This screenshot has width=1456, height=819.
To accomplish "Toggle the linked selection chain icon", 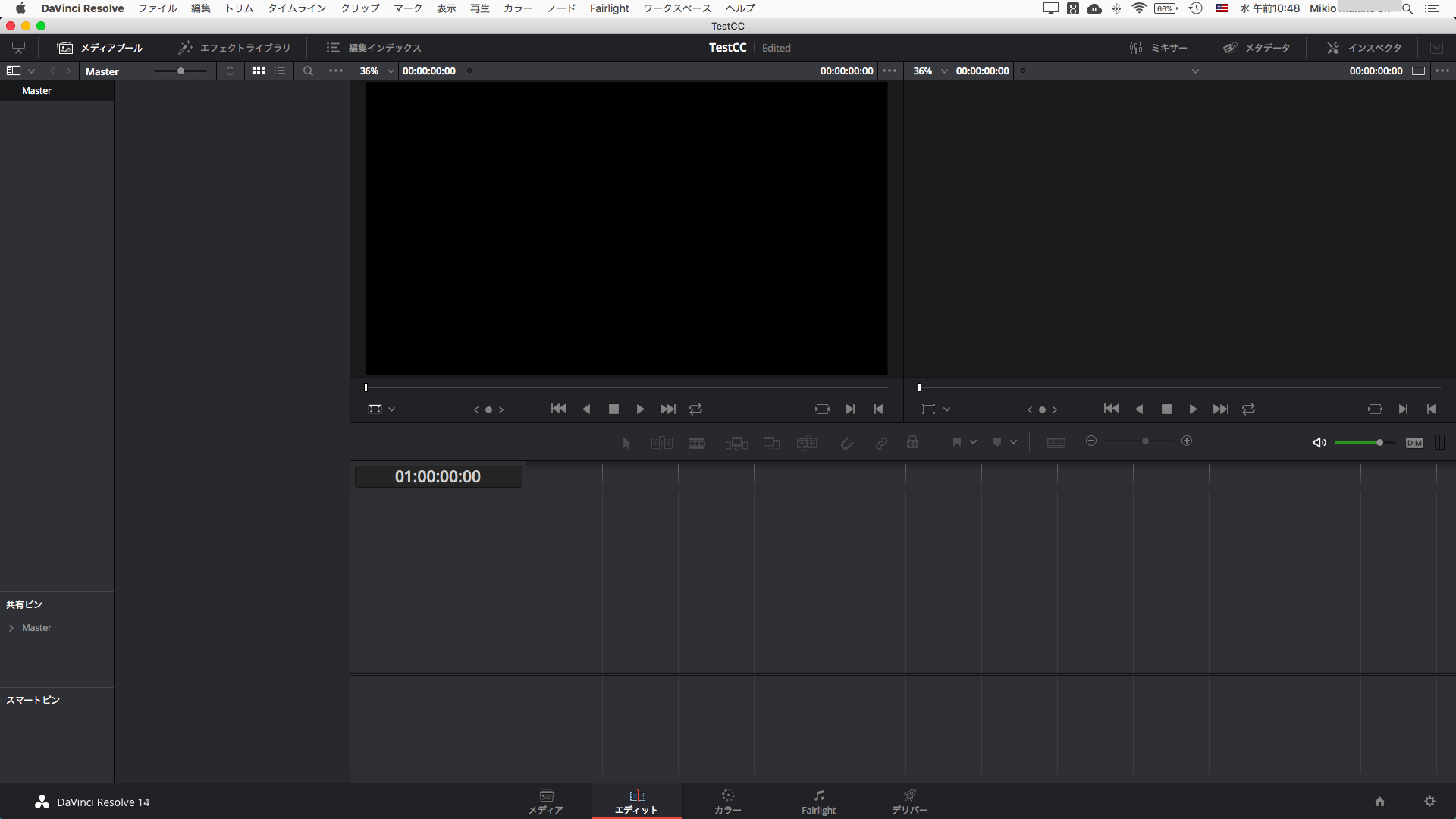I will pyautogui.click(x=881, y=443).
